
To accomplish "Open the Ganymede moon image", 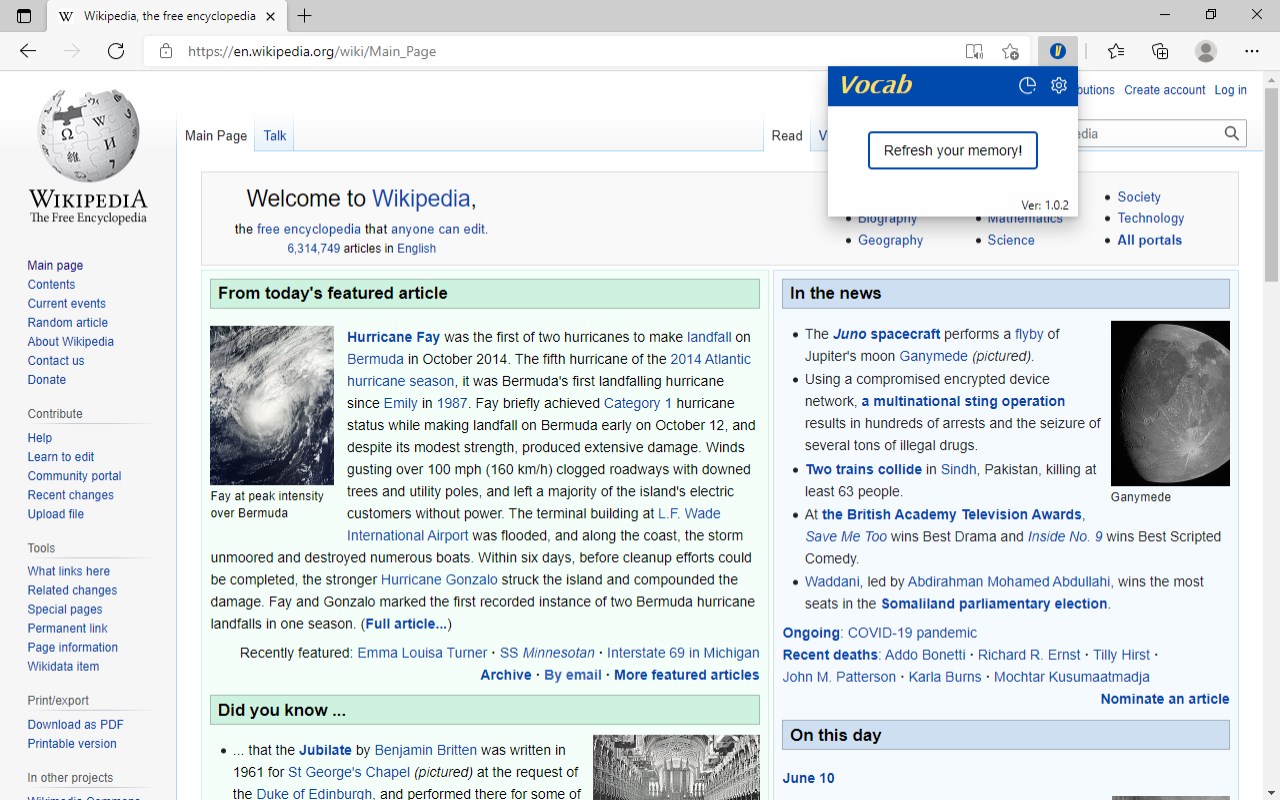I will coord(1170,403).
